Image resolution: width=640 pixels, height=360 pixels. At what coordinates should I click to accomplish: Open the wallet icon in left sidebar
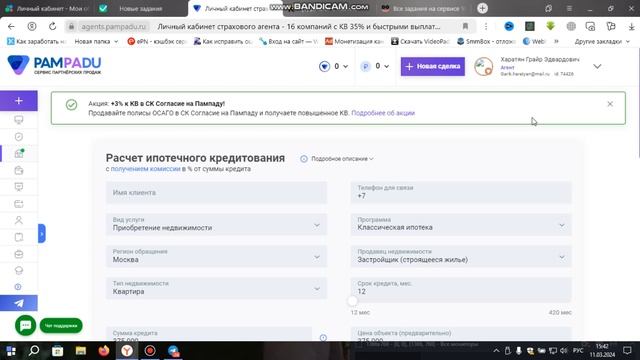click(x=19, y=204)
